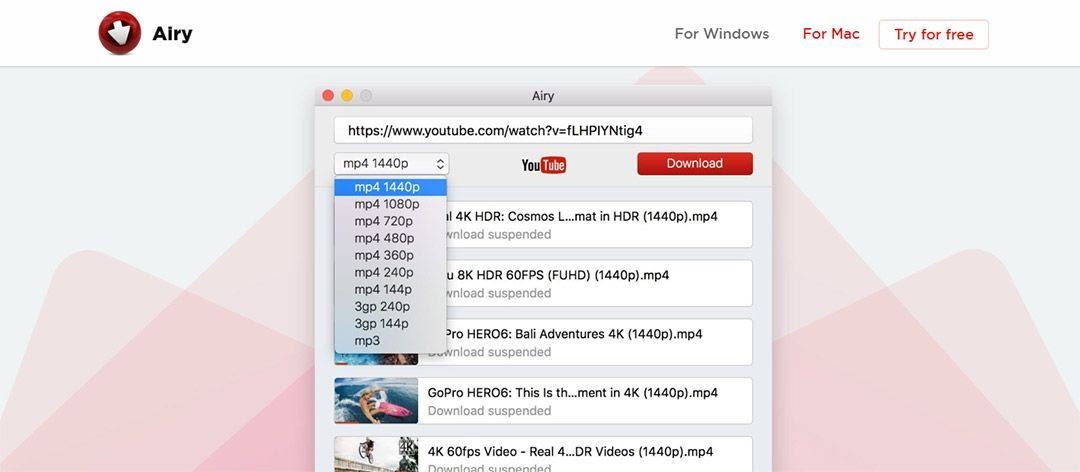Select mp4 1080p from the list
This screenshot has width=1080, height=472.
(x=391, y=204)
